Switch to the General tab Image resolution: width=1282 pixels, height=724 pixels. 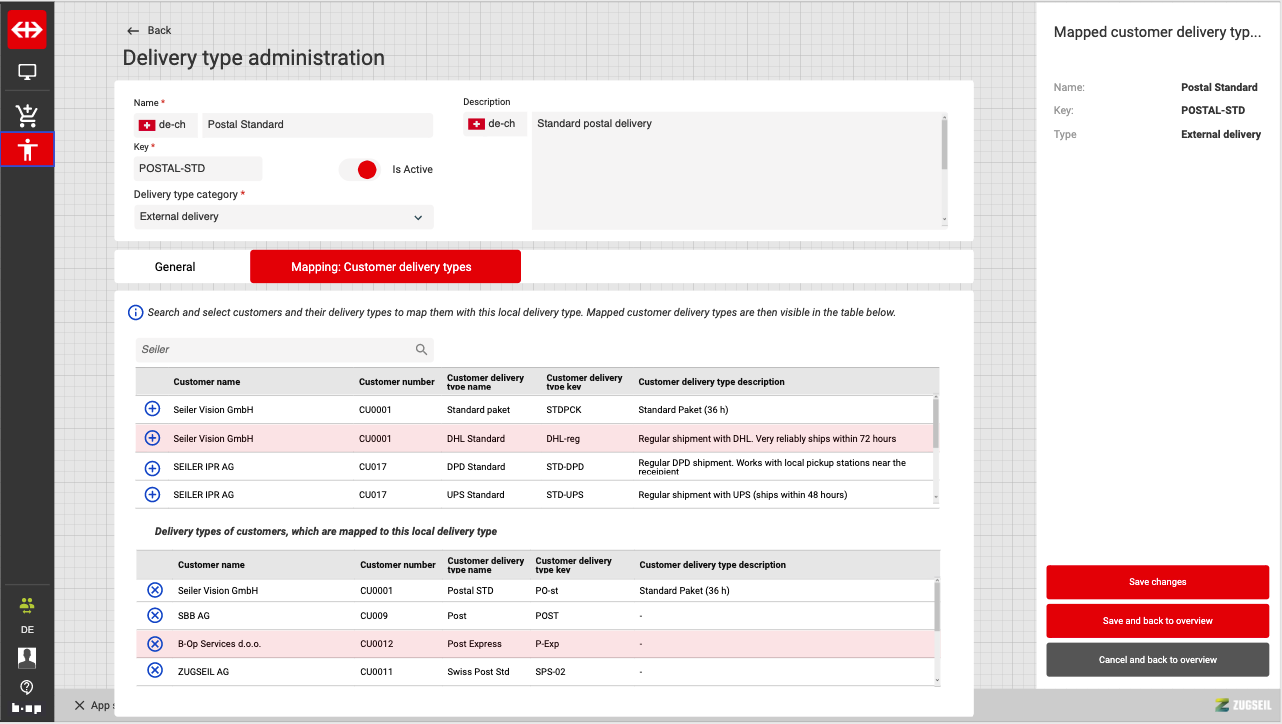coord(175,267)
